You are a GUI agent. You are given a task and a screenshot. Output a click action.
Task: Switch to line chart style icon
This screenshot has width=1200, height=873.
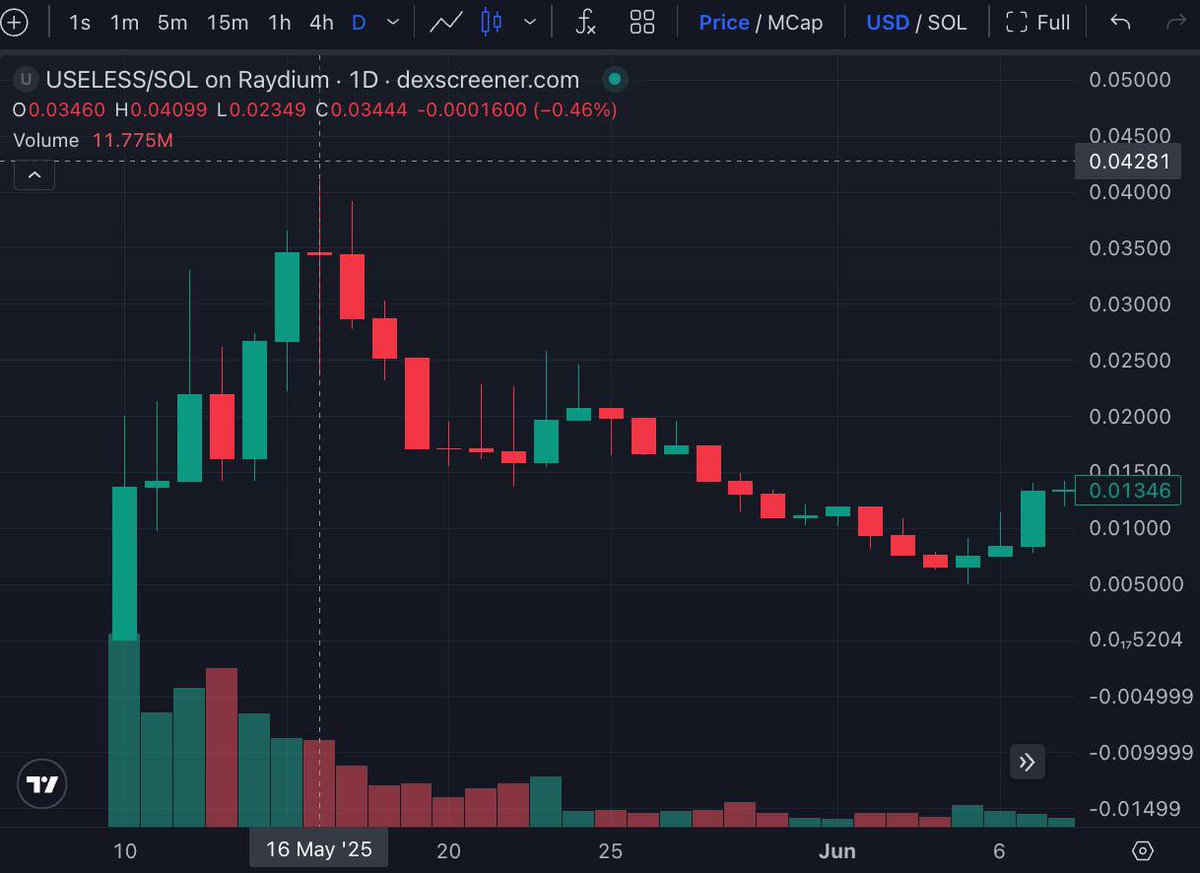tap(446, 22)
